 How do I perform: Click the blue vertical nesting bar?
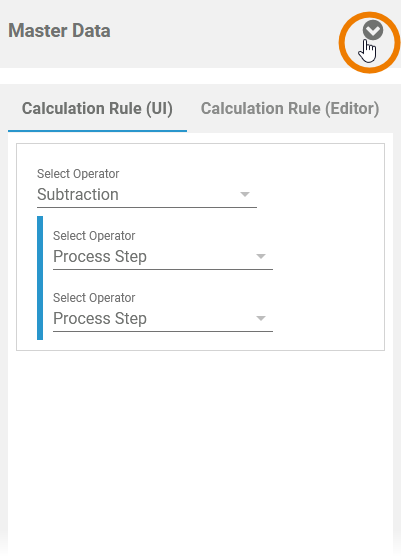[40, 278]
